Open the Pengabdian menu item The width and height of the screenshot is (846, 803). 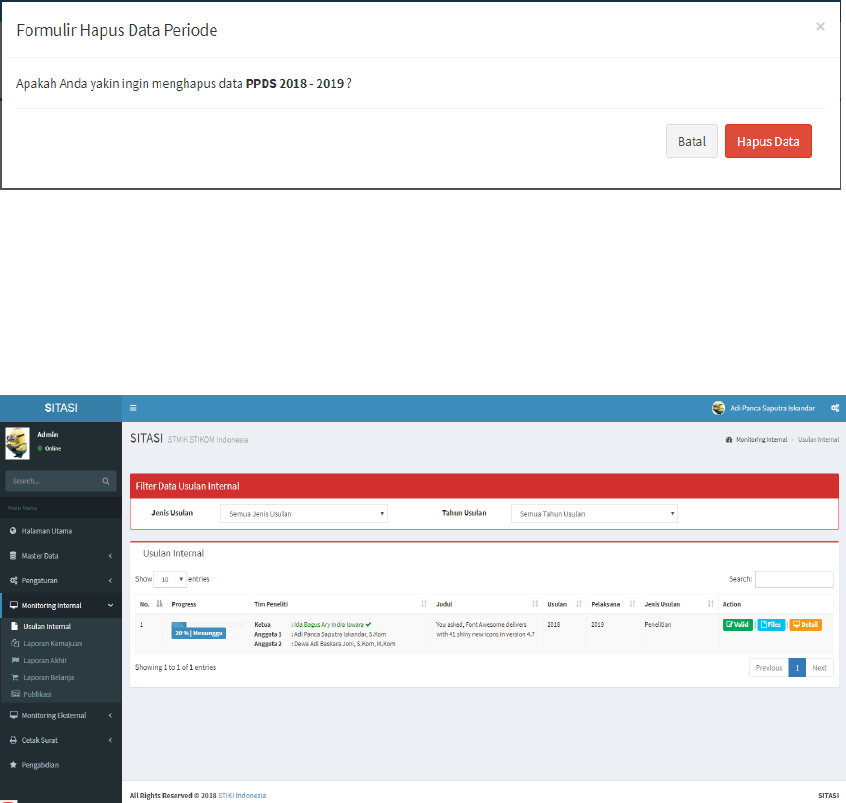pos(61,765)
